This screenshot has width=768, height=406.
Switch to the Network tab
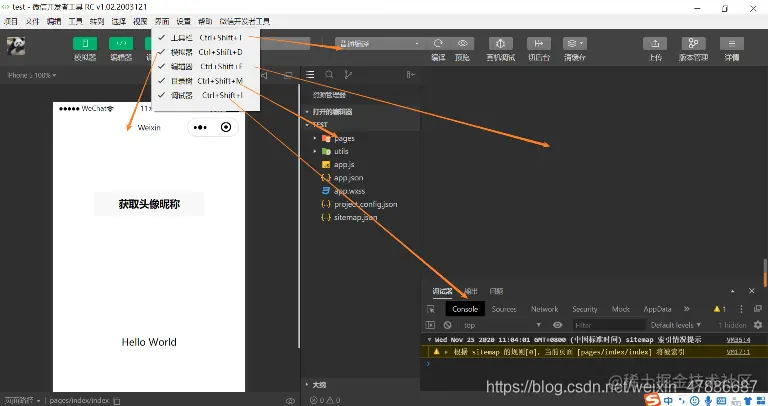[544, 309]
